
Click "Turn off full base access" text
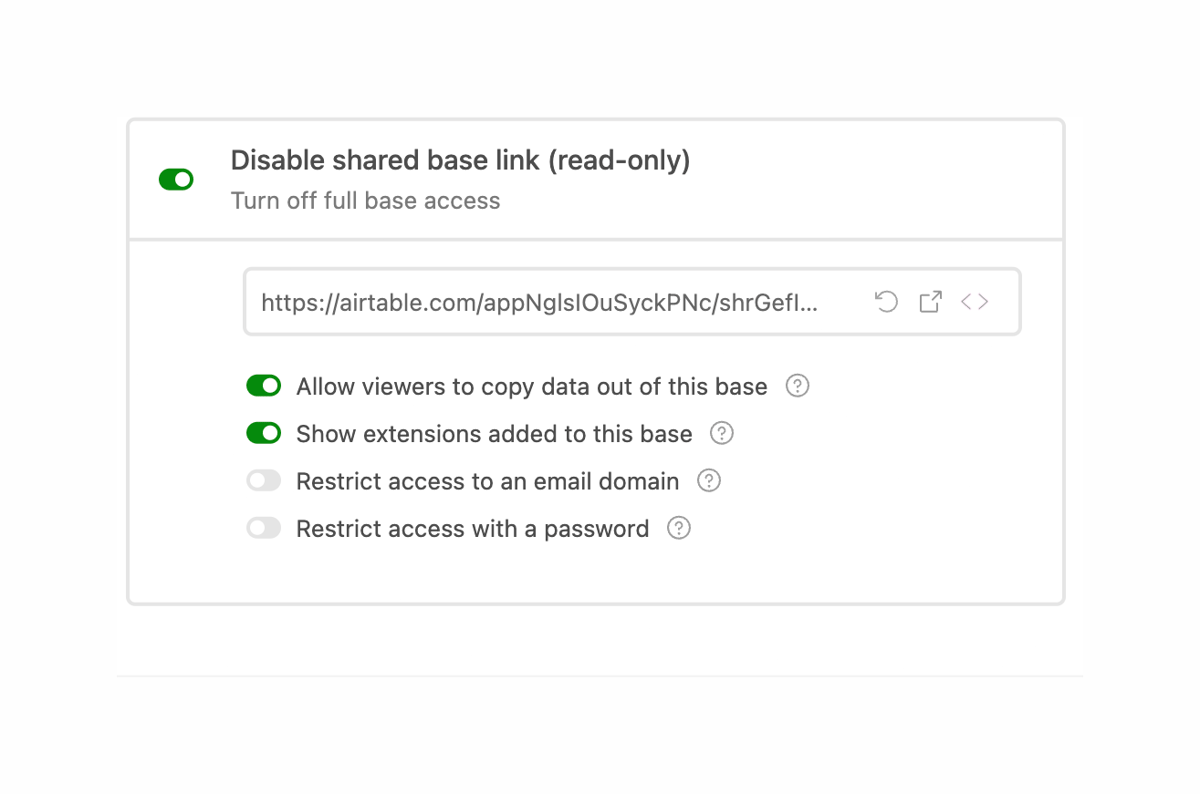(x=365, y=201)
